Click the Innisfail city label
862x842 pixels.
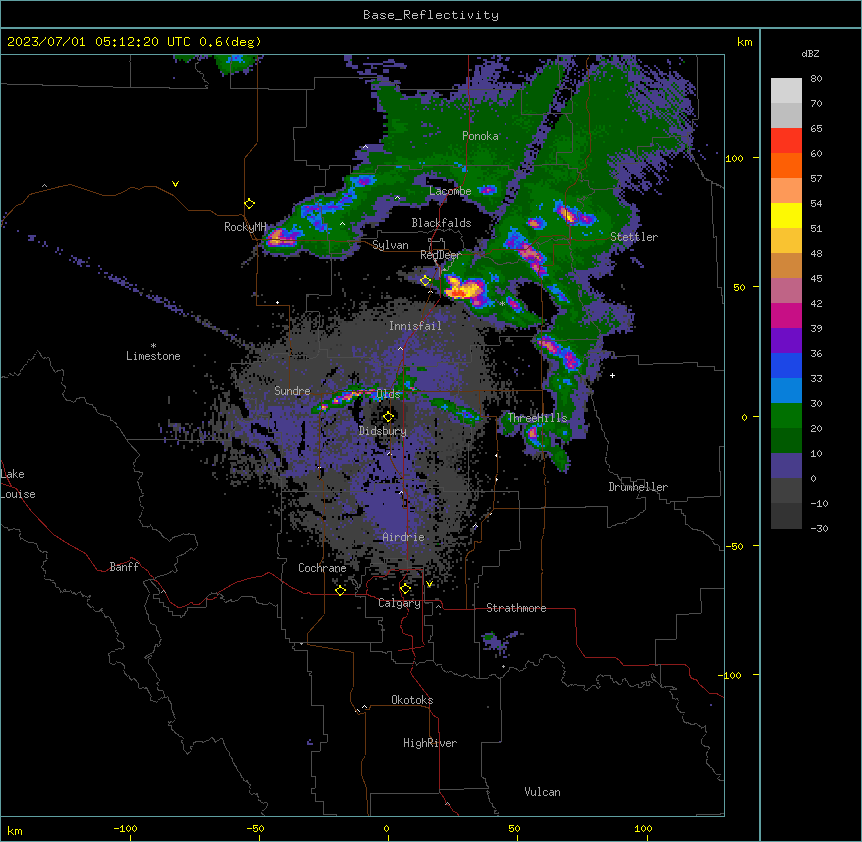[415, 326]
